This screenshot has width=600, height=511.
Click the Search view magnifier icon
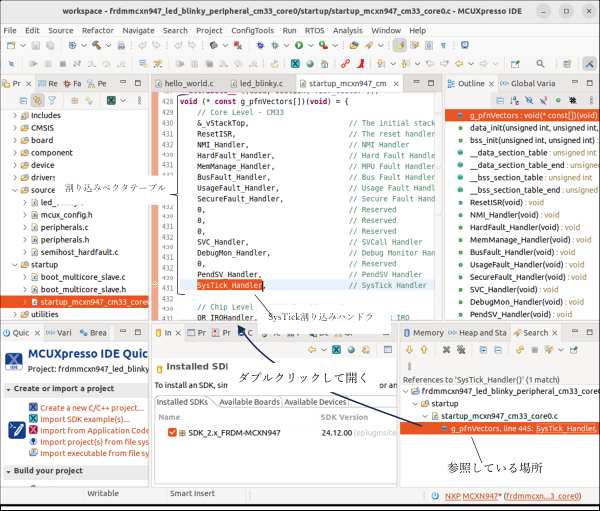click(x=517, y=332)
